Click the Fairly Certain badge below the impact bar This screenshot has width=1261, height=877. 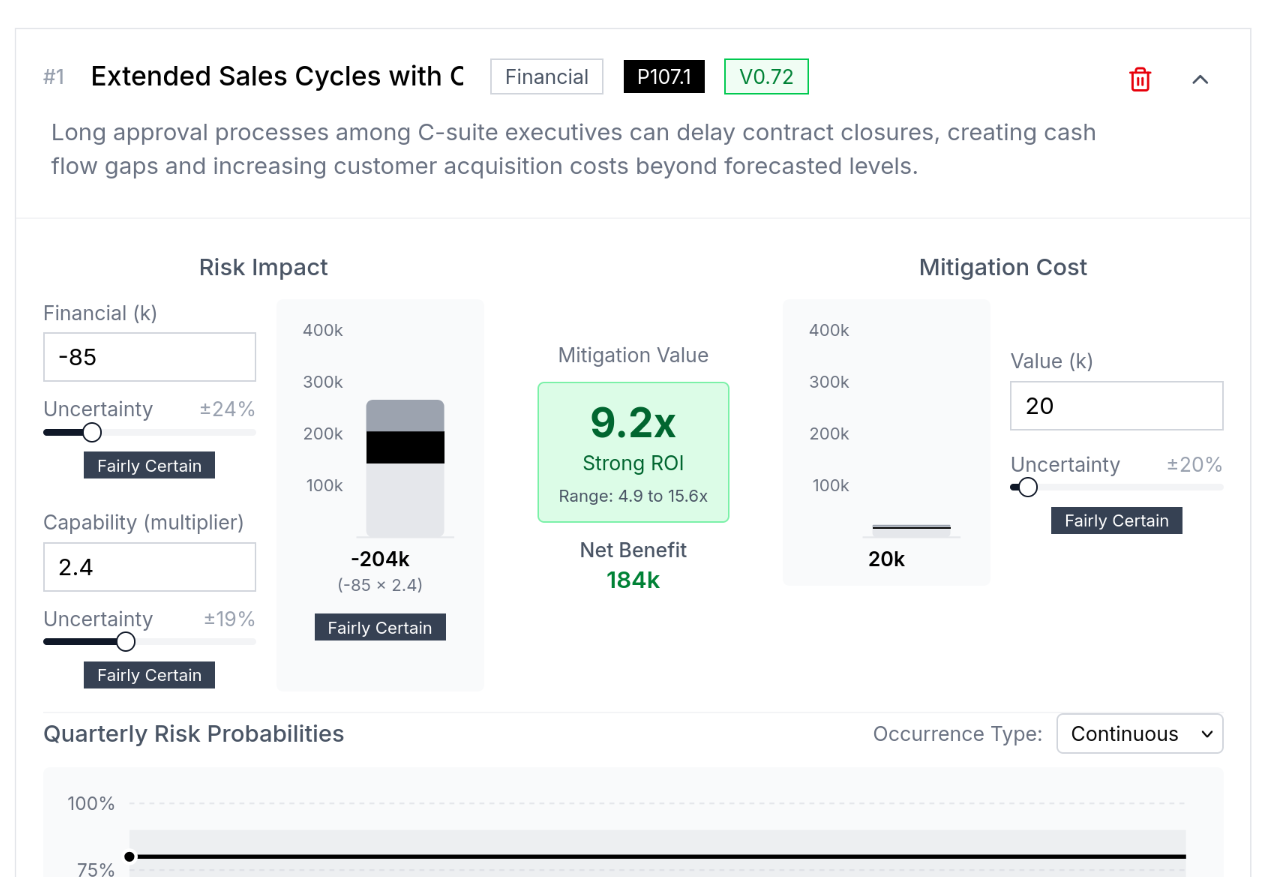(x=380, y=627)
